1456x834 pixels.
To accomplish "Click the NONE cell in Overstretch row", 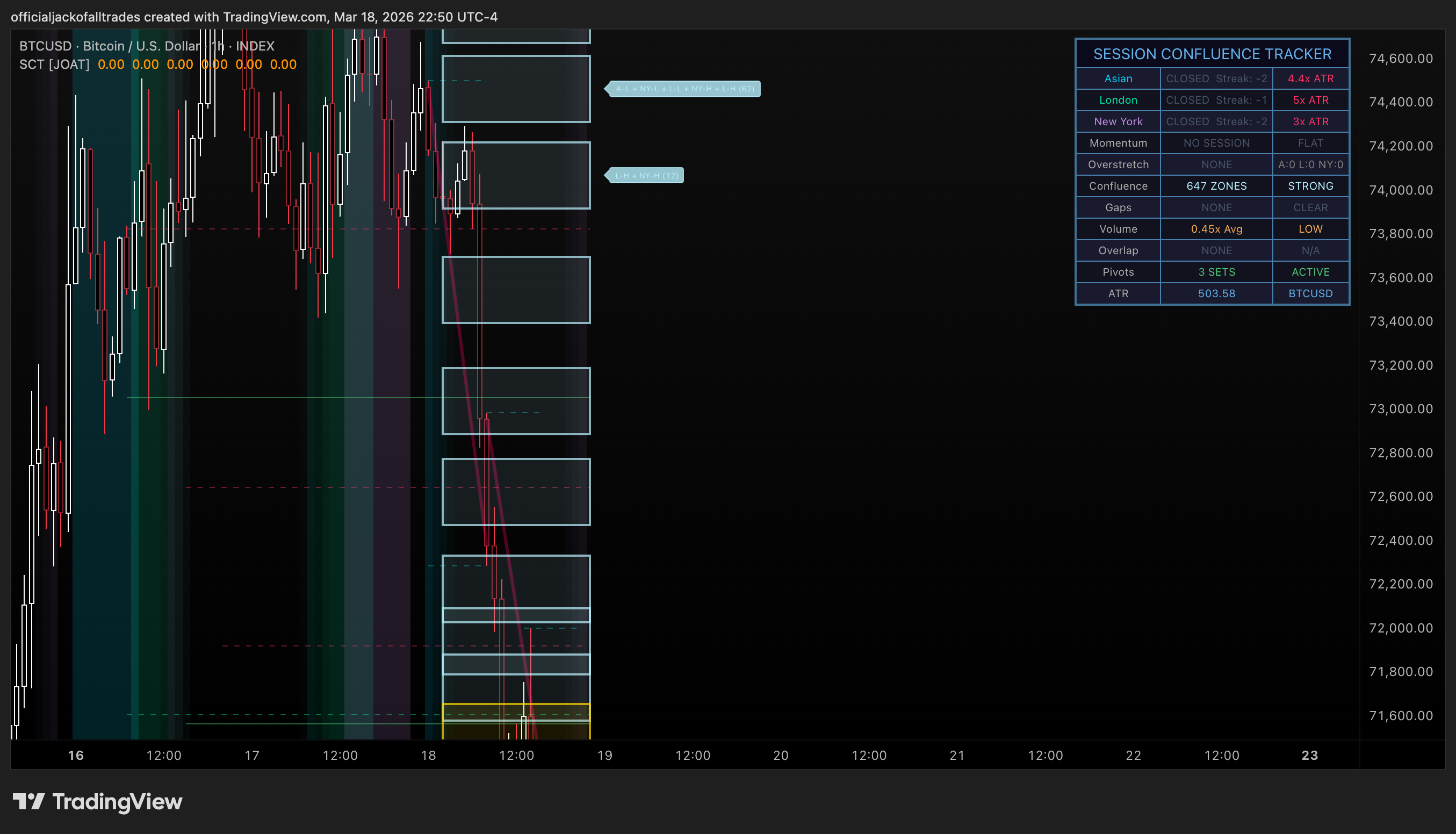I will click(1216, 164).
